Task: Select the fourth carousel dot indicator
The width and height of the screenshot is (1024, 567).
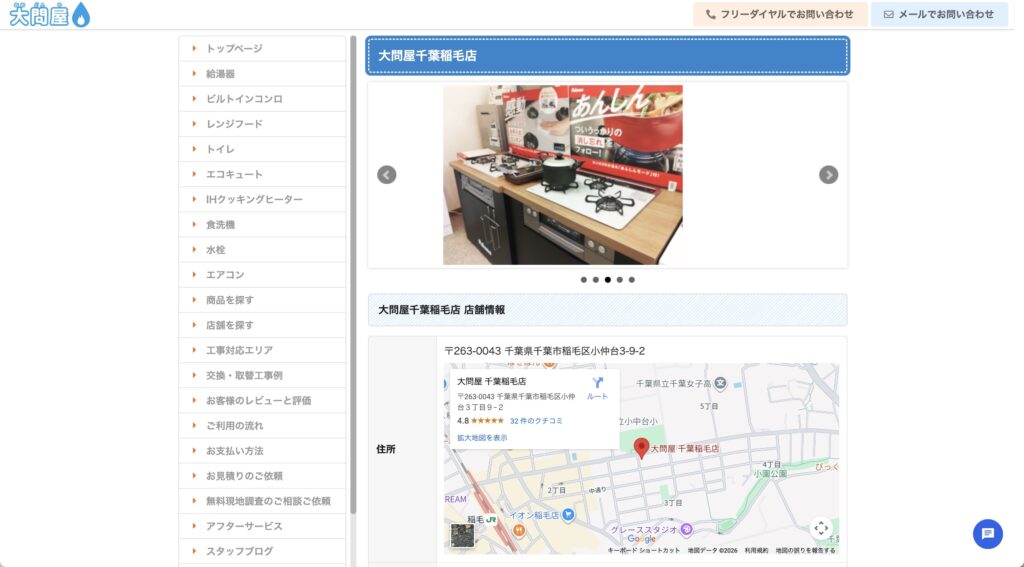Action: tap(620, 280)
